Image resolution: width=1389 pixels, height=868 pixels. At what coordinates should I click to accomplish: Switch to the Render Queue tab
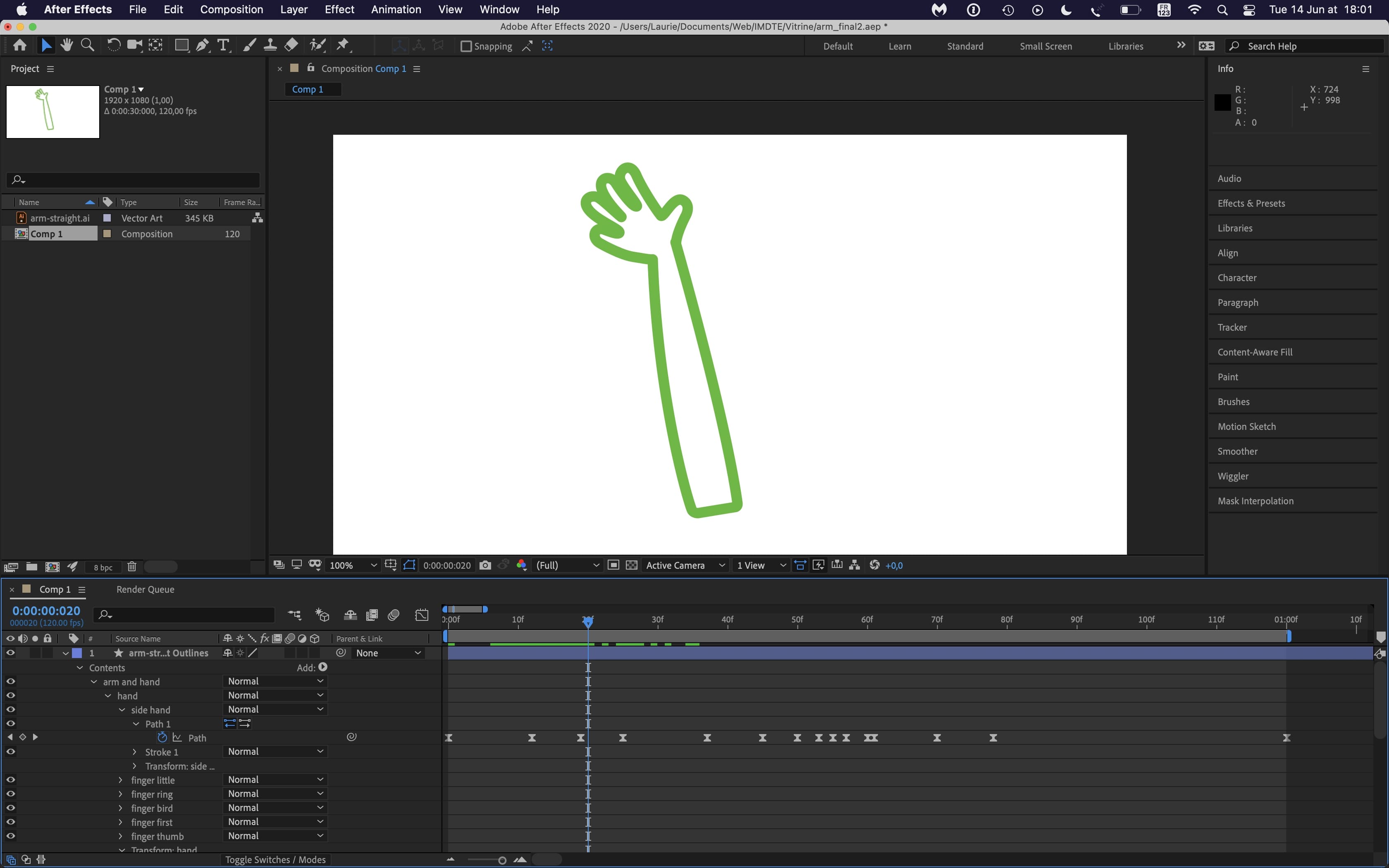[x=145, y=589]
